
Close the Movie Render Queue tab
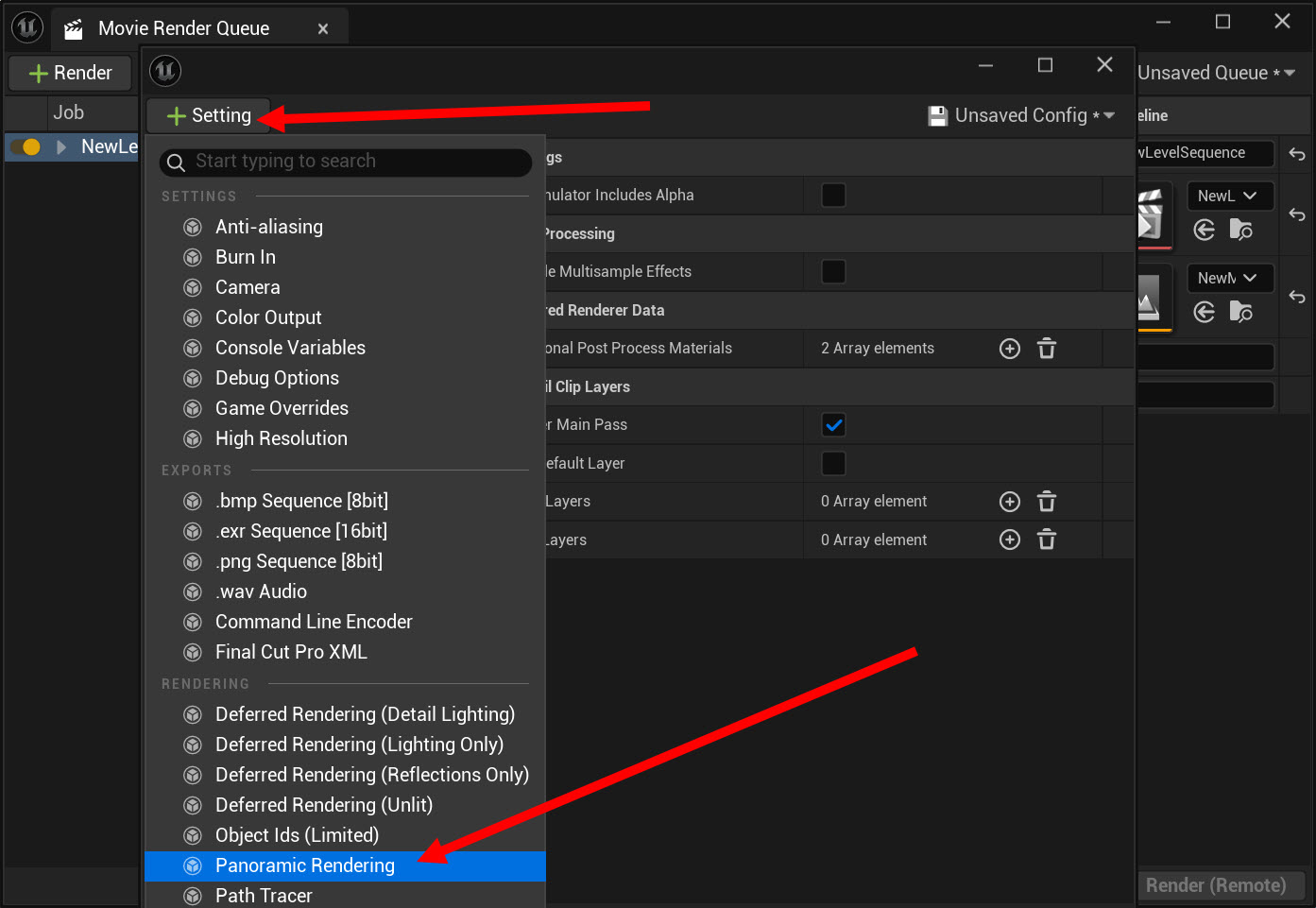323,29
